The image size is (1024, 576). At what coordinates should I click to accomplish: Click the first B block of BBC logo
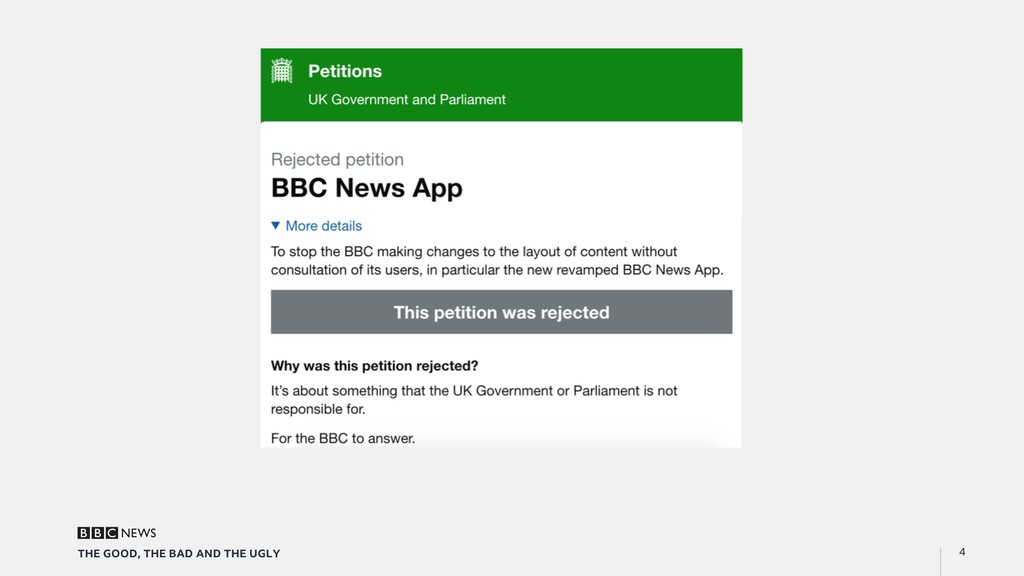[84, 533]
